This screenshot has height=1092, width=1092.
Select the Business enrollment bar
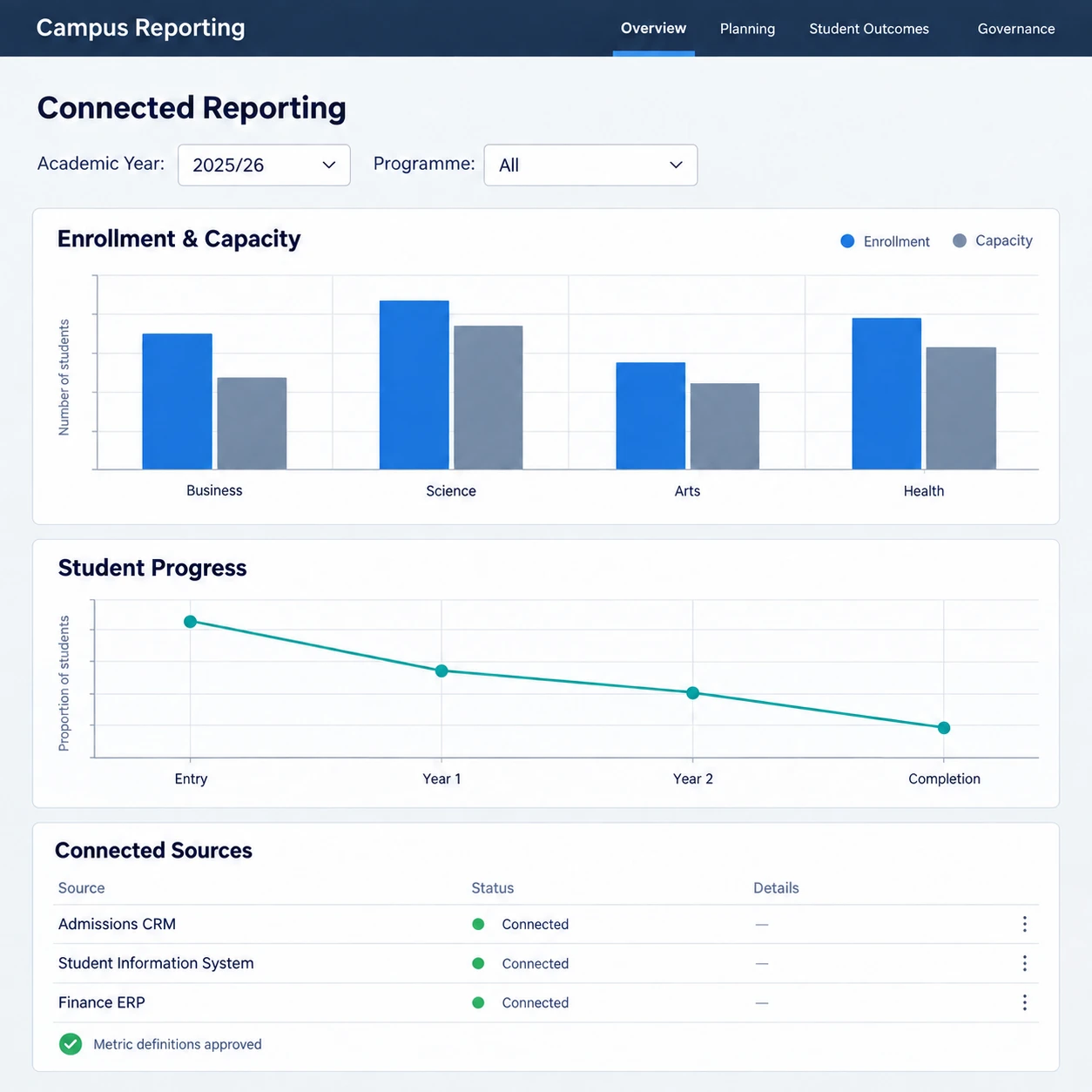(x=177, y=401)
